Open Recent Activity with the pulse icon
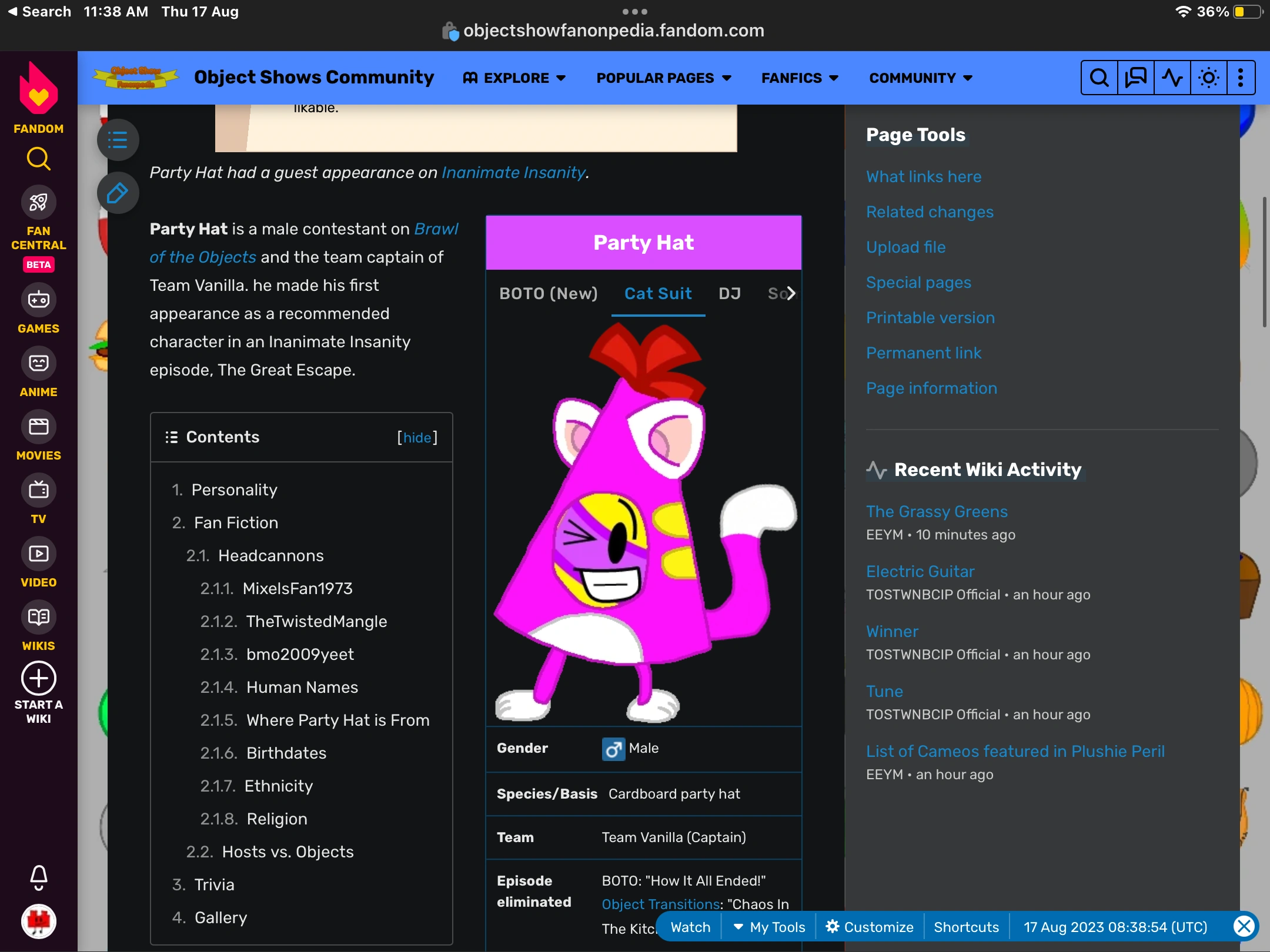The width and height of the screenshot is (1270, 952). [x=1172, y=77]
